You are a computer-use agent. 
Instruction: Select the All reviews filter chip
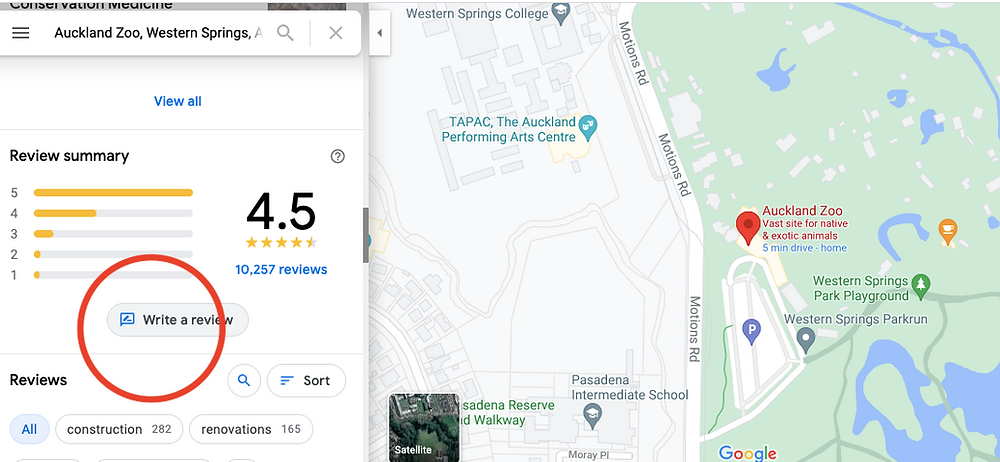coord(29,429)
